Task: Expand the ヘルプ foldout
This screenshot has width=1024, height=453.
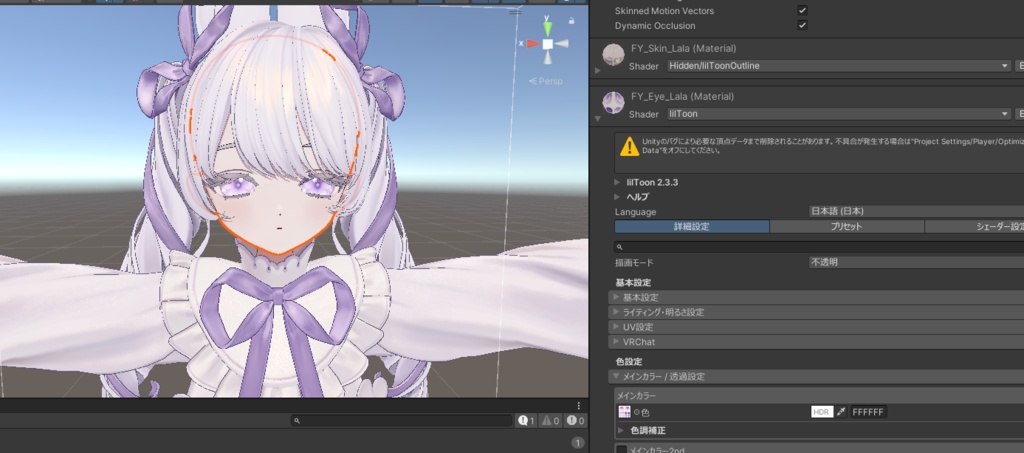Action: coord(618,196)
